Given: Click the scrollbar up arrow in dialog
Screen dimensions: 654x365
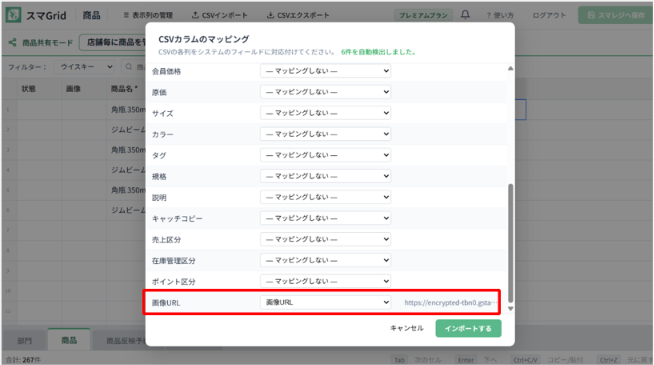Looking at the screenshot, I should tap(511, 68).
